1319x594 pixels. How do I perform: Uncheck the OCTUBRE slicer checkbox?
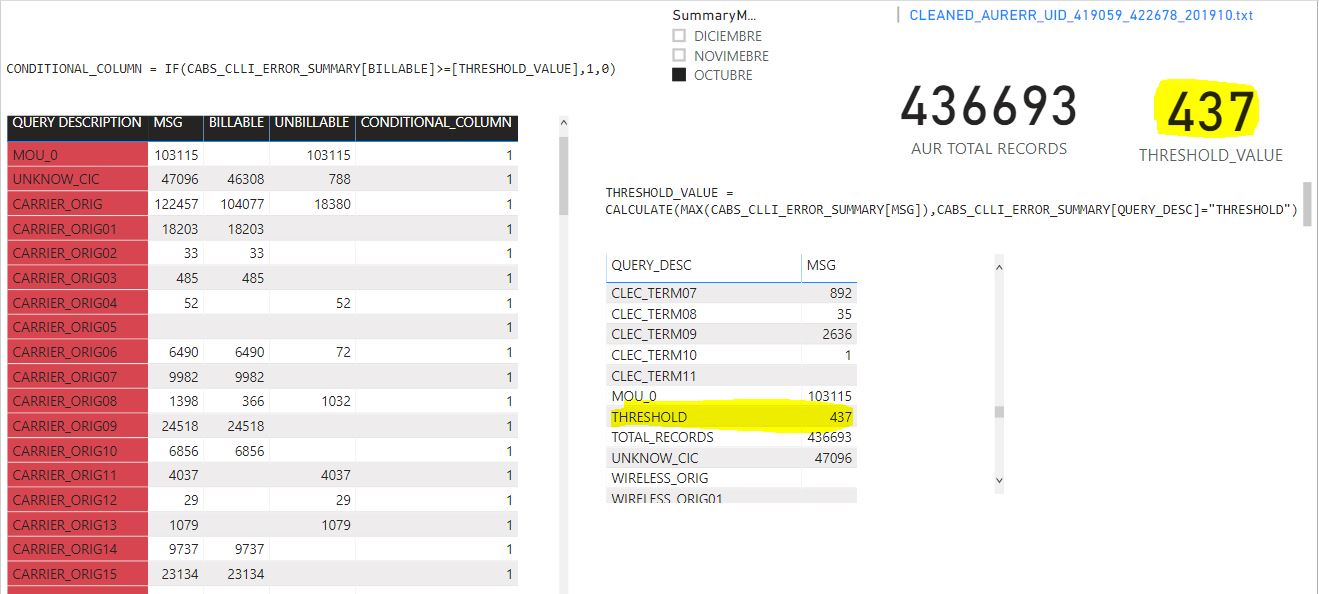point(679,74)
